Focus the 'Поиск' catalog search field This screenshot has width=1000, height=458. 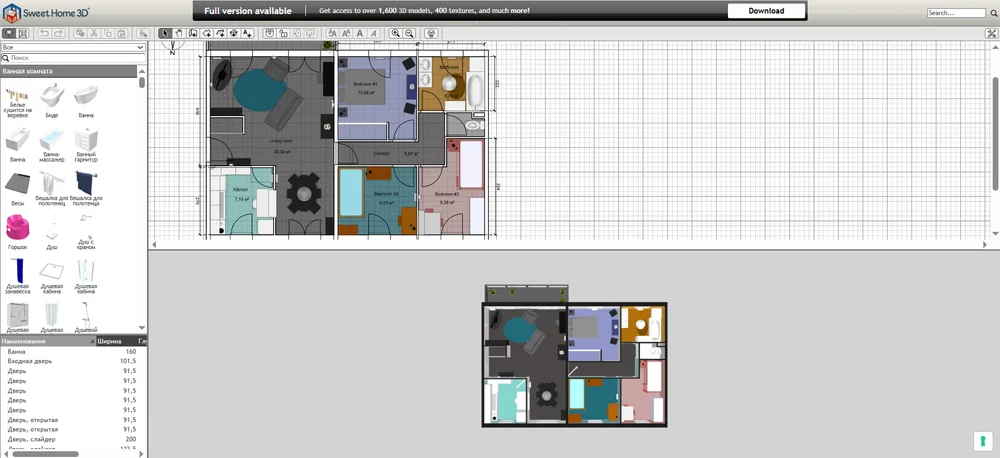(73, 57)
